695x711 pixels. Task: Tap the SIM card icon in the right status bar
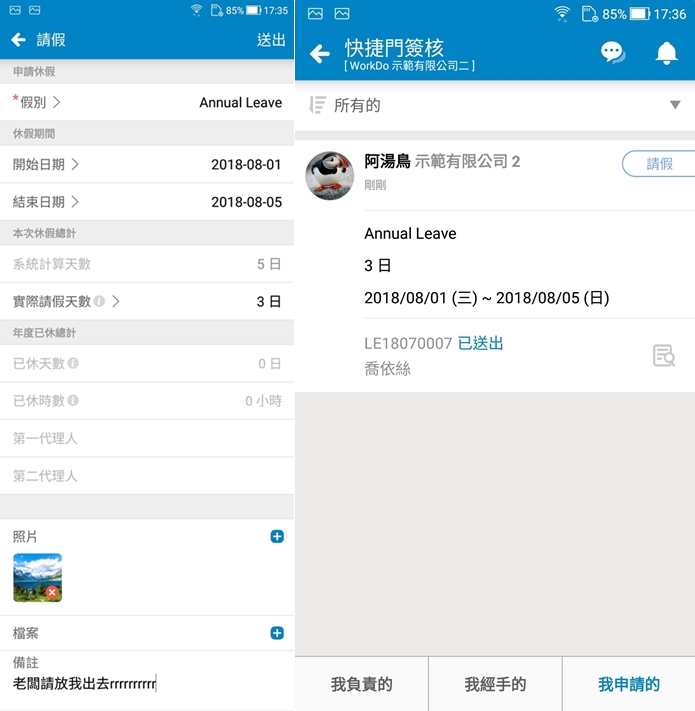589,14
